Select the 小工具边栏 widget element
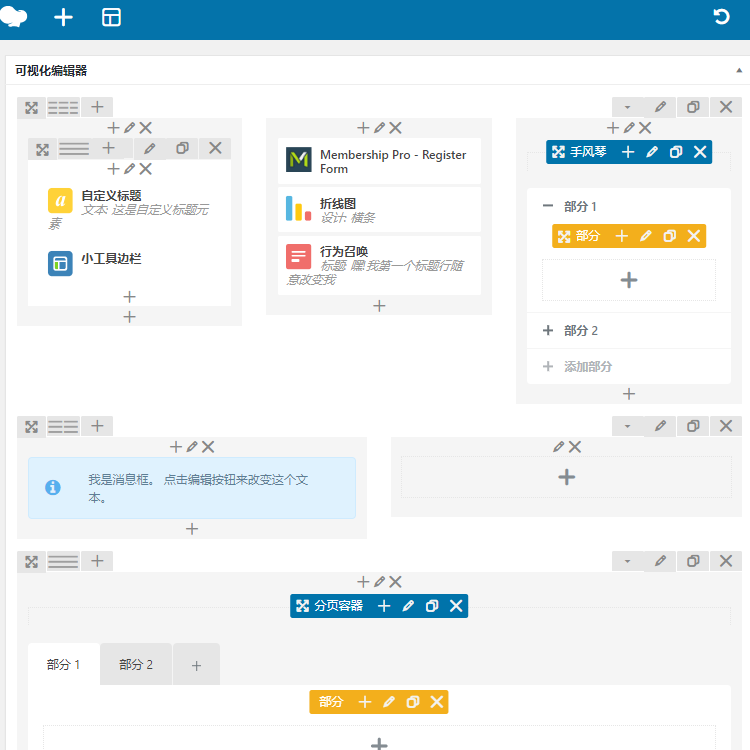 click(x=129, y=263)
